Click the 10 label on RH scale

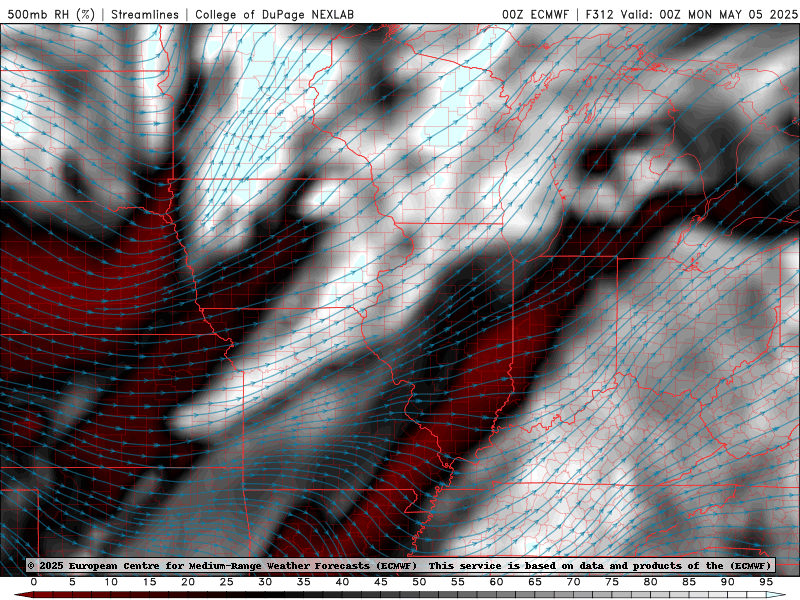111,582
